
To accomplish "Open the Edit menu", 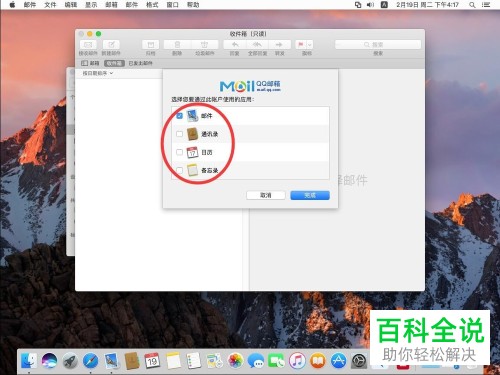I will pyautogui.click(x=71, y=5).
